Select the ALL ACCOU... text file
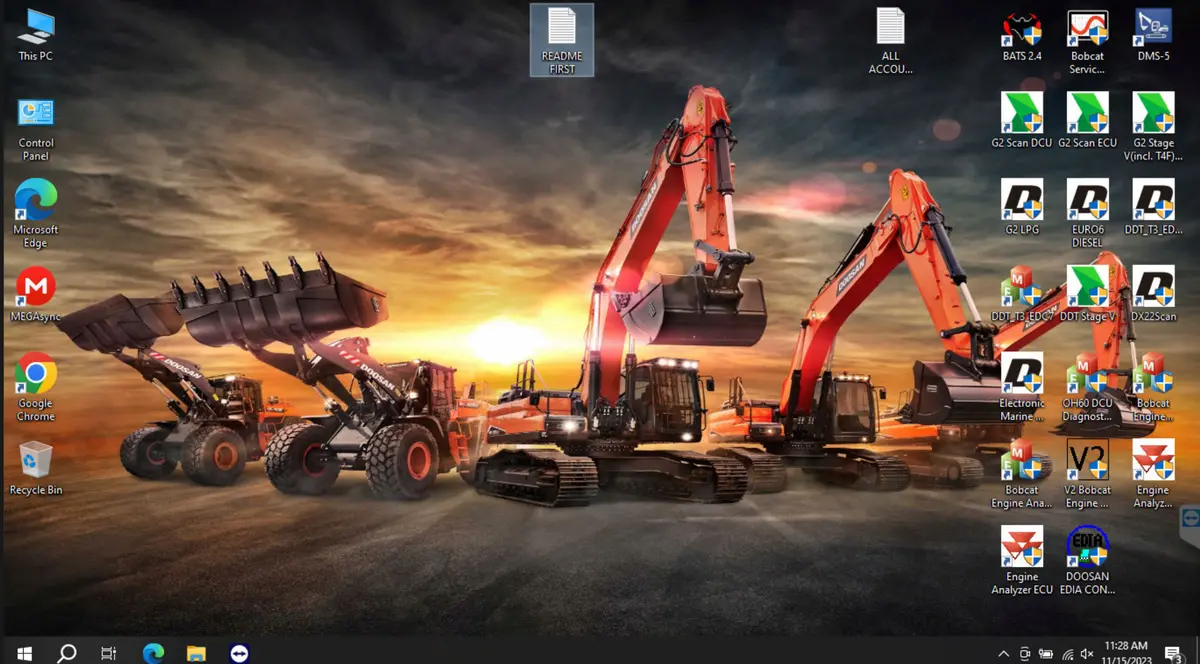This screenshot has width=1200, height=664. 890,40
